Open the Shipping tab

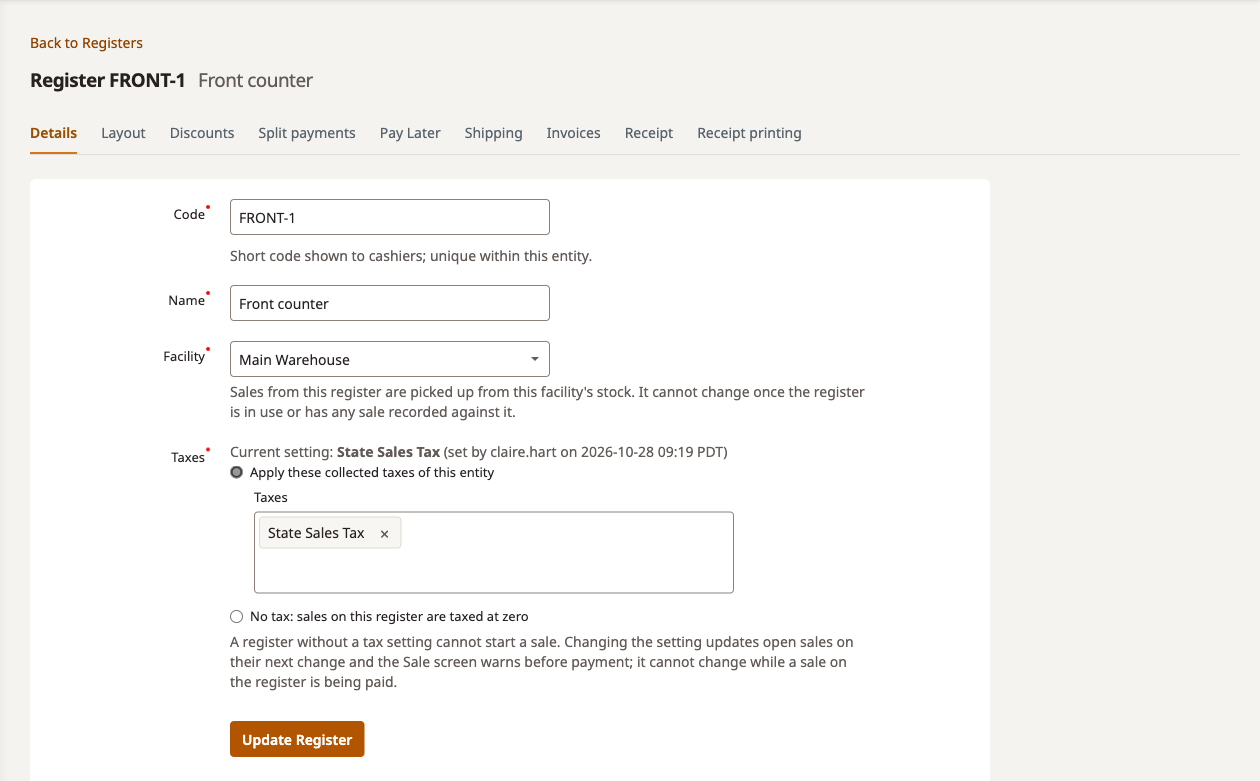(493, 133)
